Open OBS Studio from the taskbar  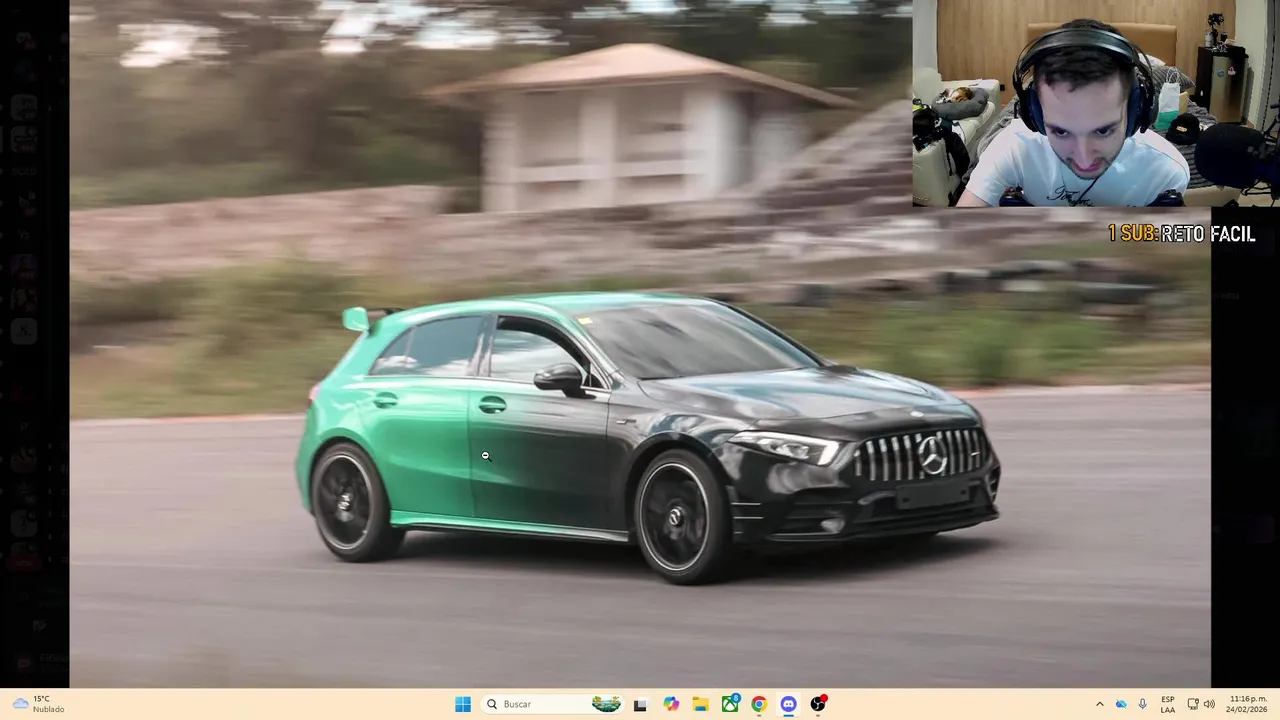pyautogui.click(x=818, y=704)
